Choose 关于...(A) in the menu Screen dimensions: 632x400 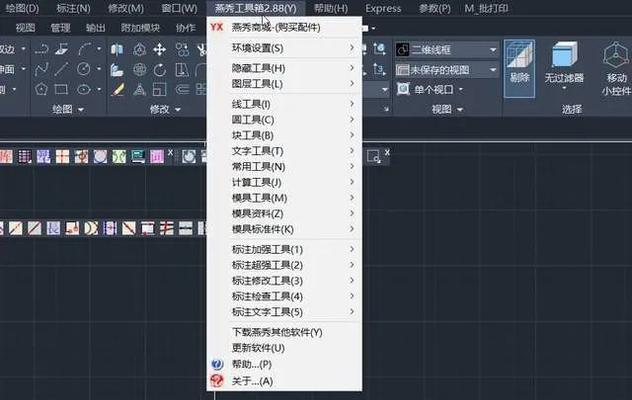click(x=284, y=381)
